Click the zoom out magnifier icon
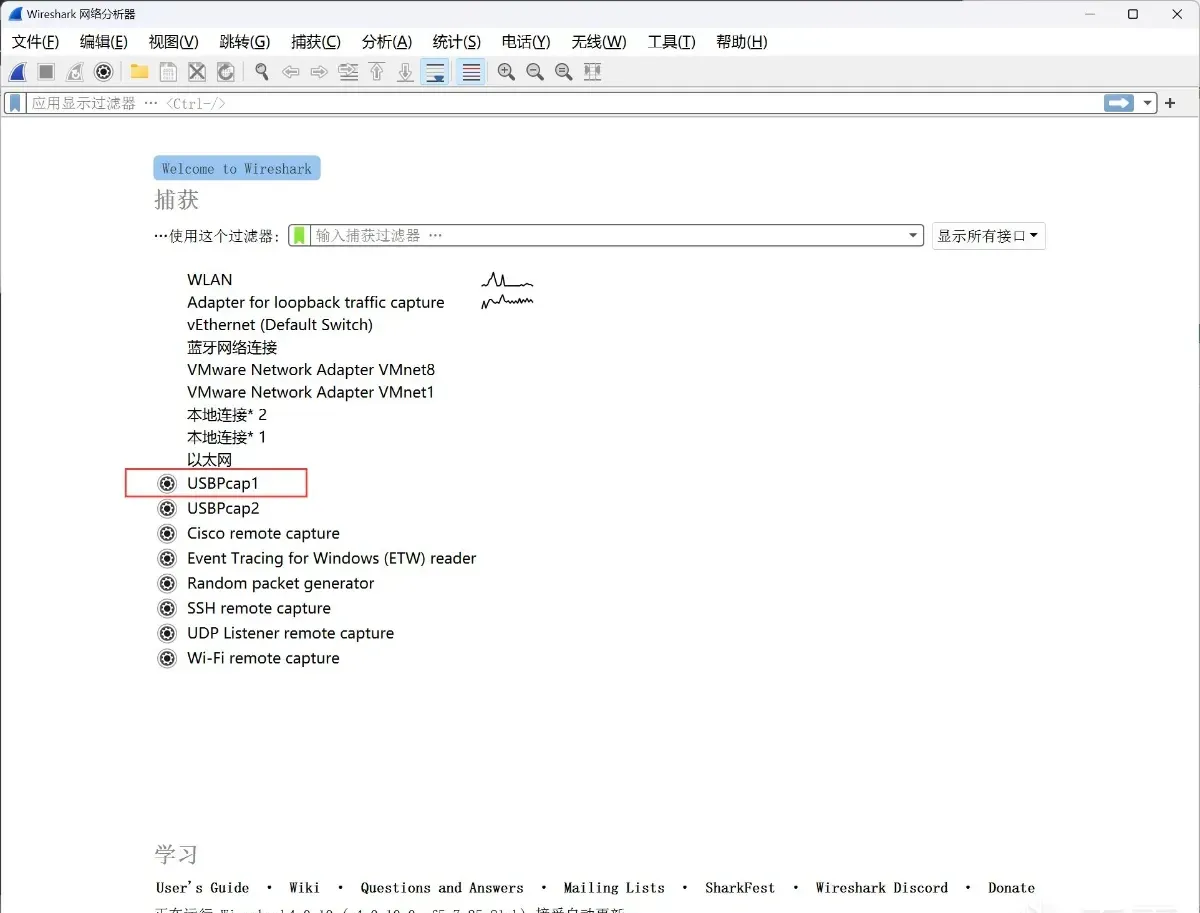 pyautogui.click(x=535, y=72)
